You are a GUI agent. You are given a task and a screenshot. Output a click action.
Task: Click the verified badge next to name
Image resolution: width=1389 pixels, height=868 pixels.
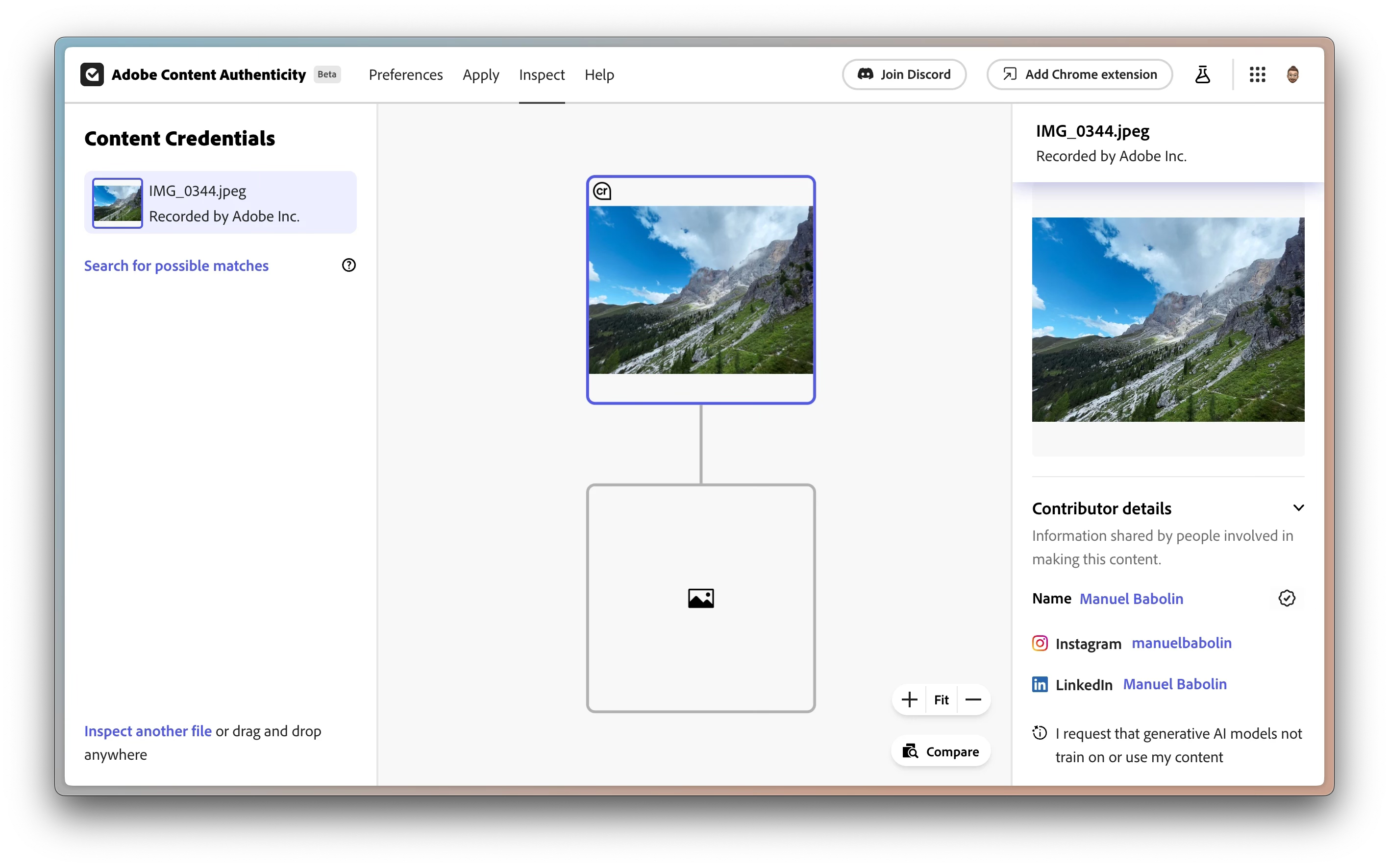[1287, 598]
